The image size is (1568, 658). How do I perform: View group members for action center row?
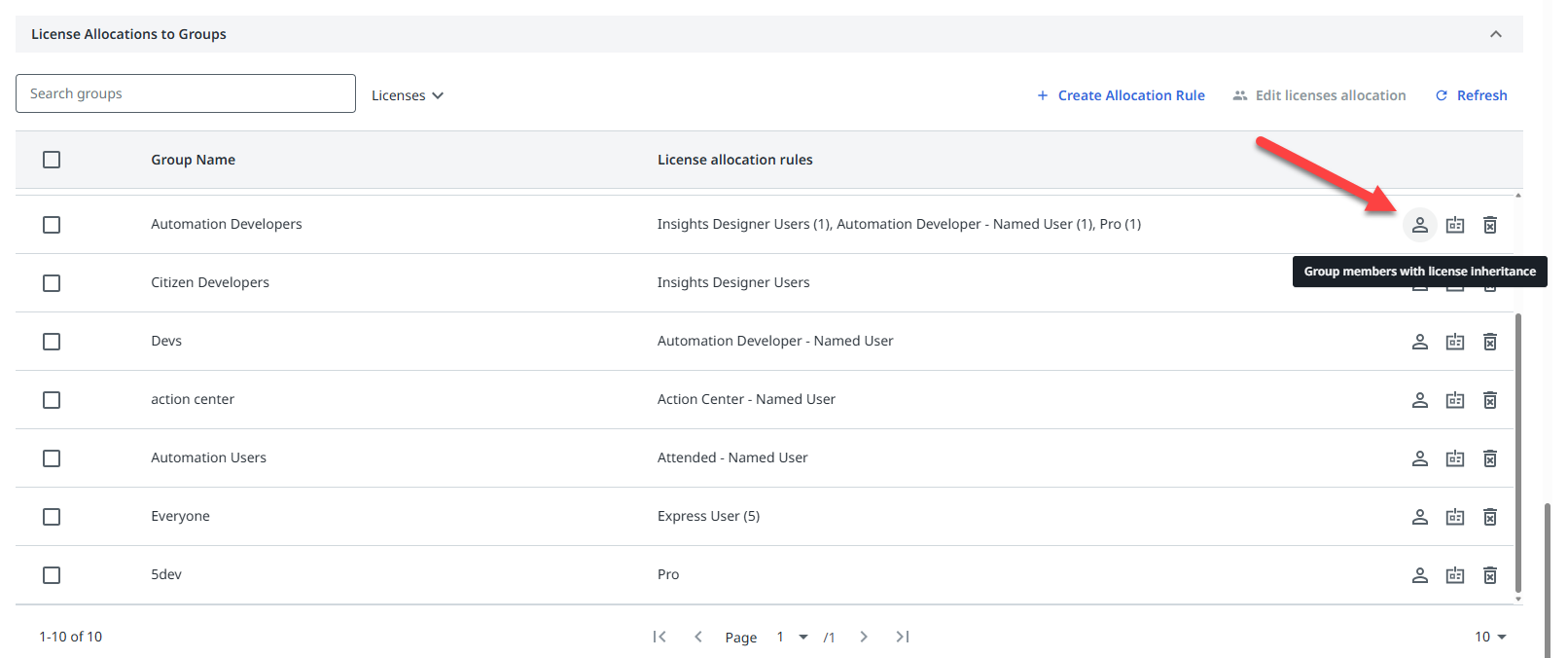(x=1419, y=400)
